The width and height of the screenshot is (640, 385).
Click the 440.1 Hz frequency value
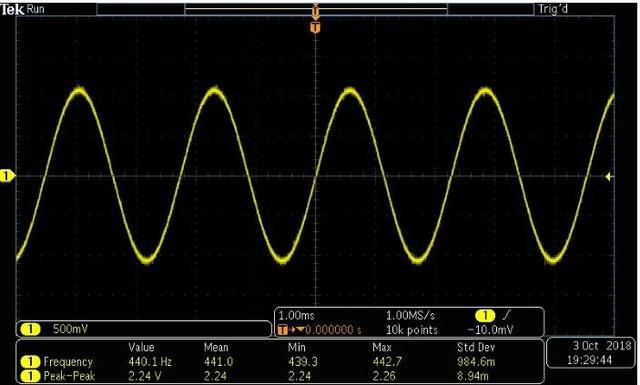click(150, 362)
